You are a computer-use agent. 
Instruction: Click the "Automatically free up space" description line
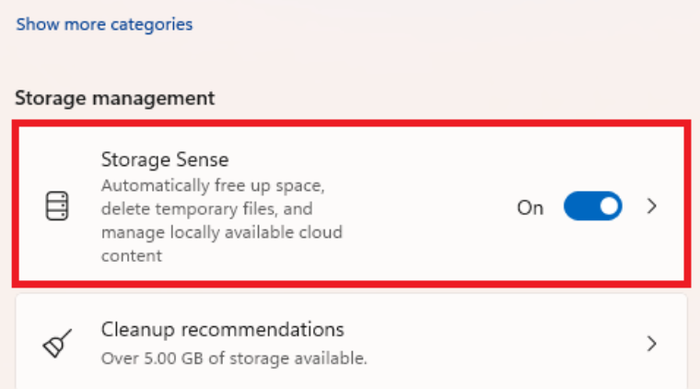click(213, 185)
